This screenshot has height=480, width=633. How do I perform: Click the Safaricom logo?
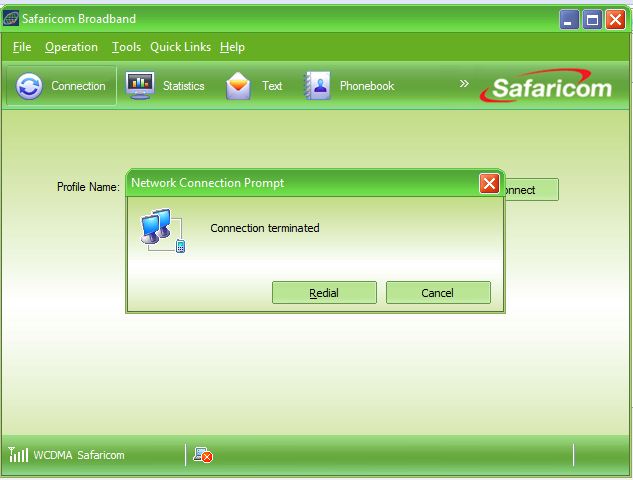(x=547, y=86)
